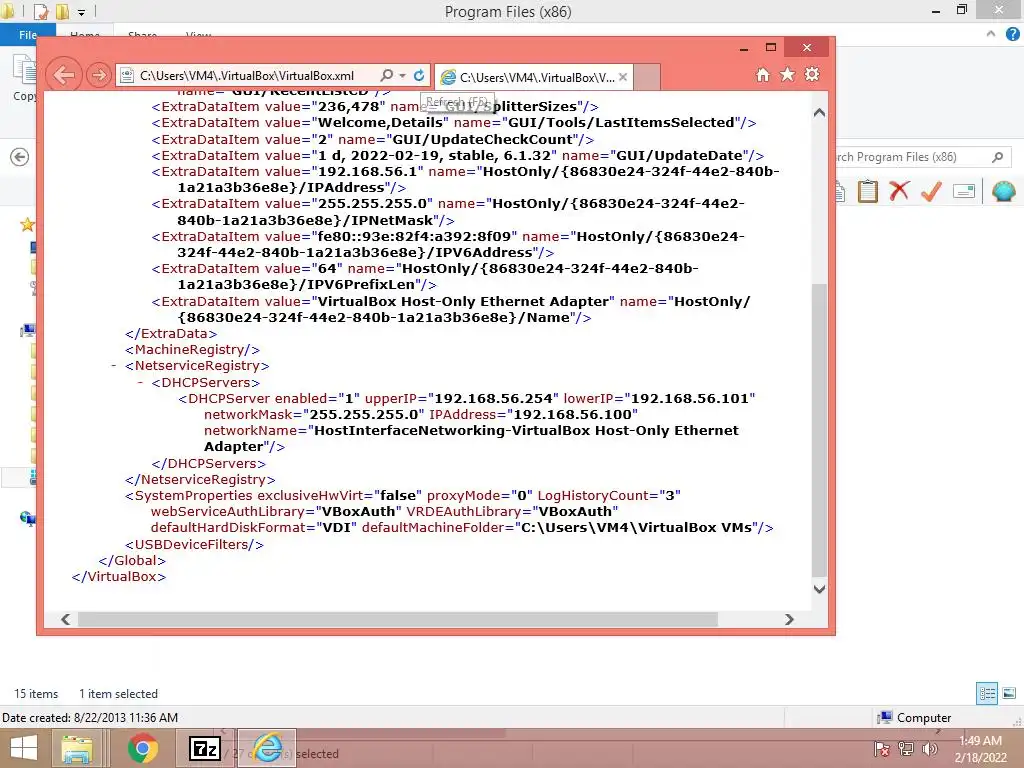
Task: Open the network tray icon
Action: [x=906, y=749]
